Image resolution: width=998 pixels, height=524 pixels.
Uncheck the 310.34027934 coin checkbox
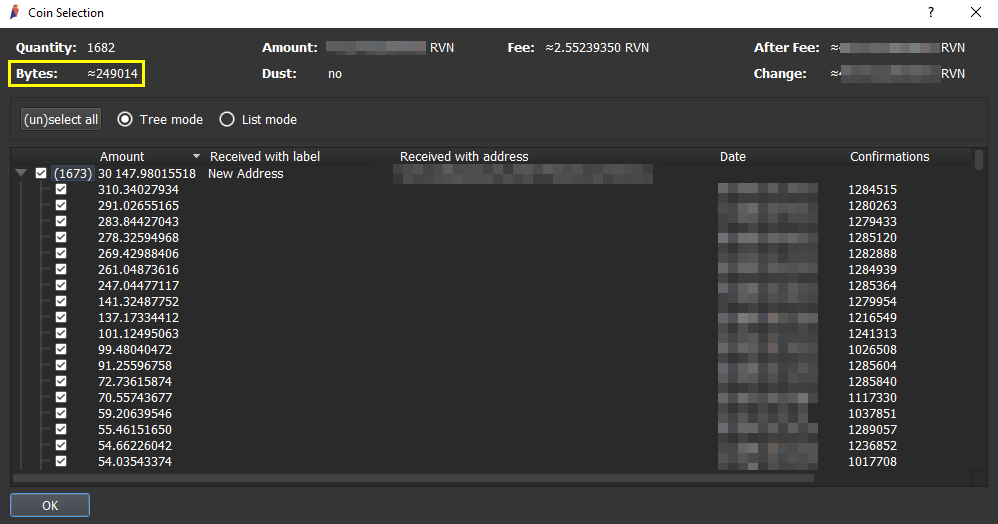[x=61, y=189]
